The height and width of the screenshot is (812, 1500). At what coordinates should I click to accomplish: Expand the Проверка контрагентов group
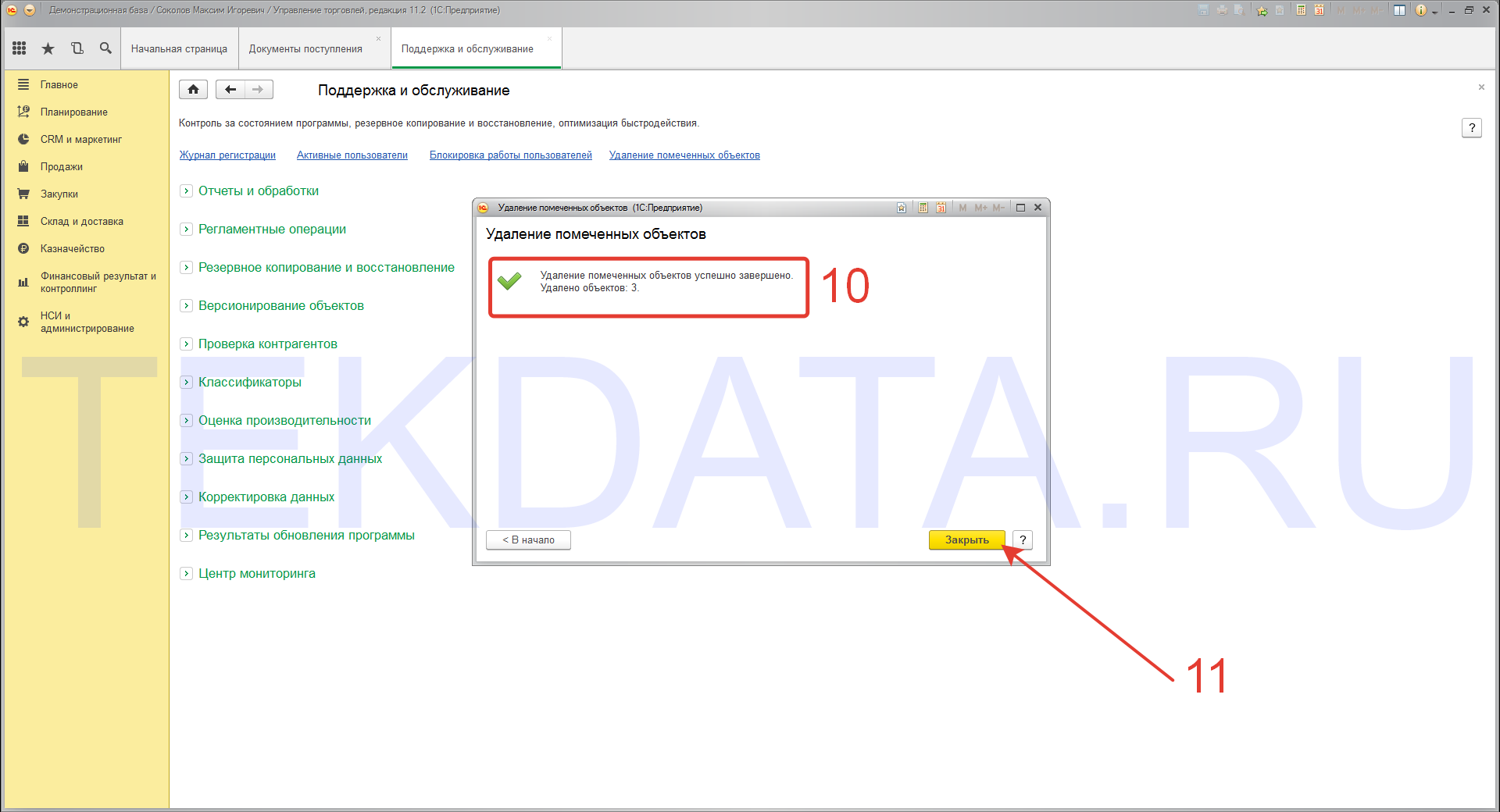point(186,344)
